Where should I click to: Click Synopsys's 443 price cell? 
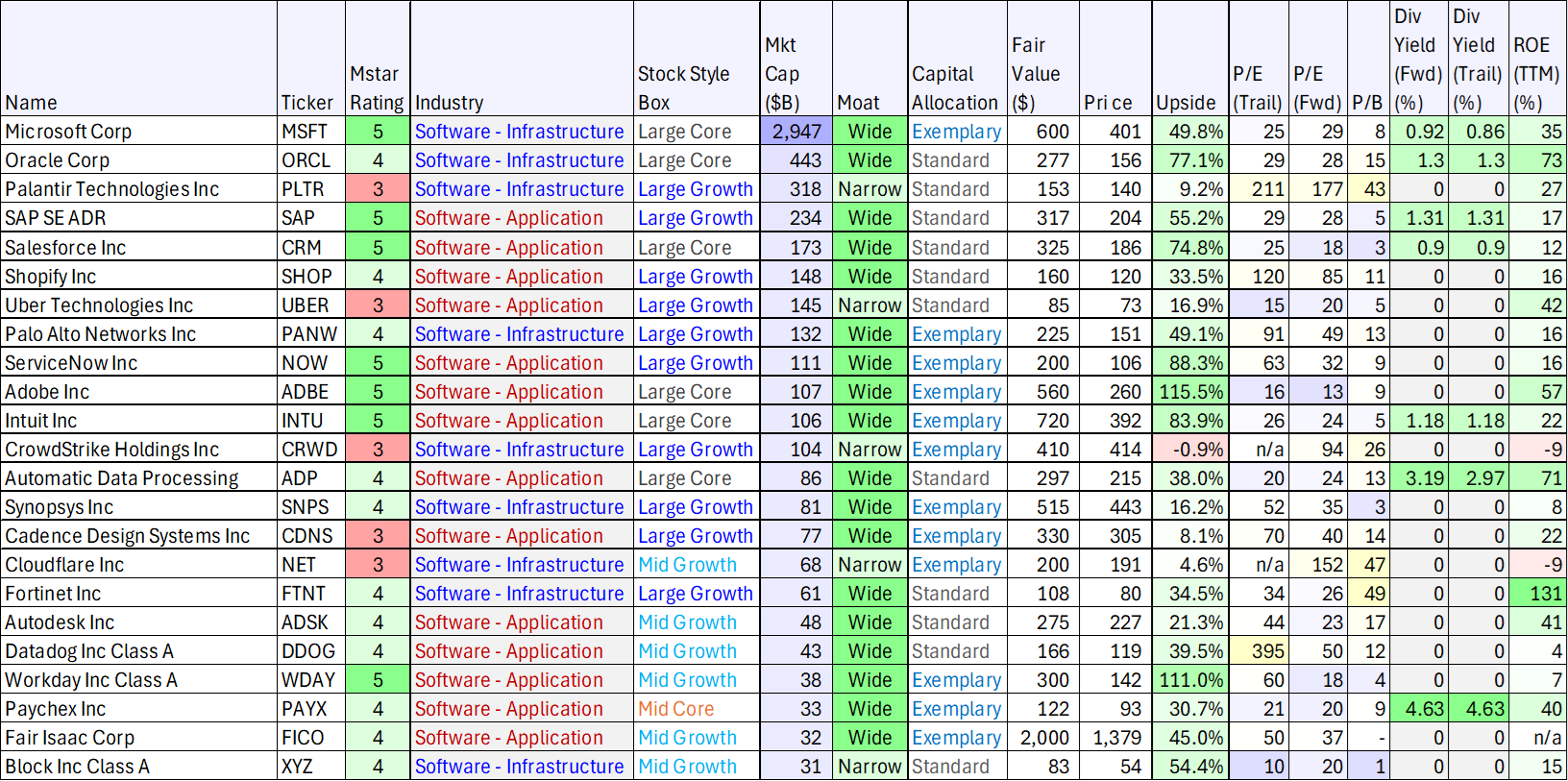click(1115, 506)
